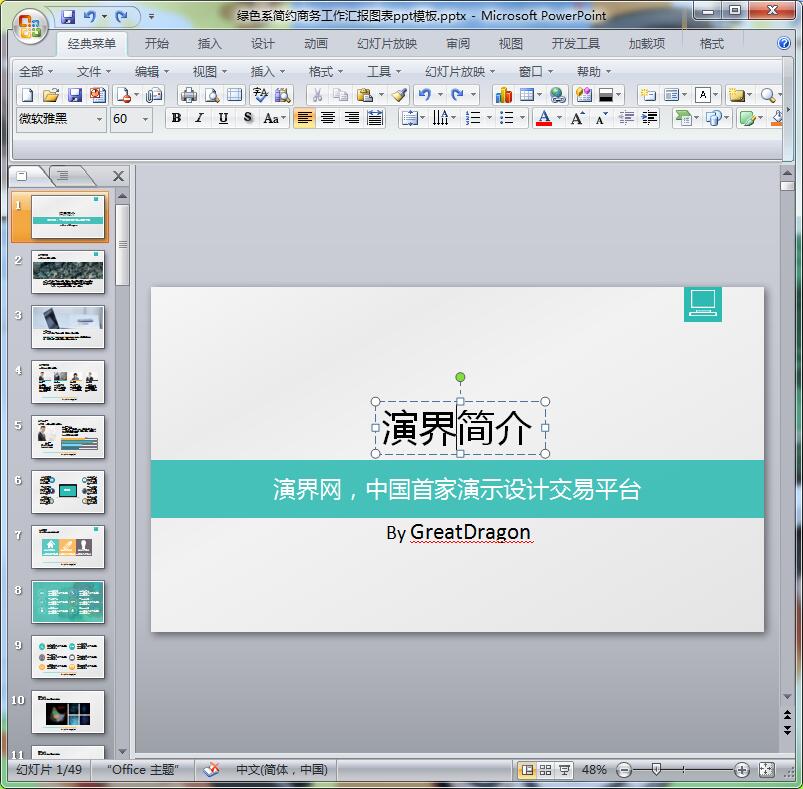Expand the font size dropdown showing 60
Image resolution: width=803 pixels, height=789 pixels.
[x=146, y=118]
